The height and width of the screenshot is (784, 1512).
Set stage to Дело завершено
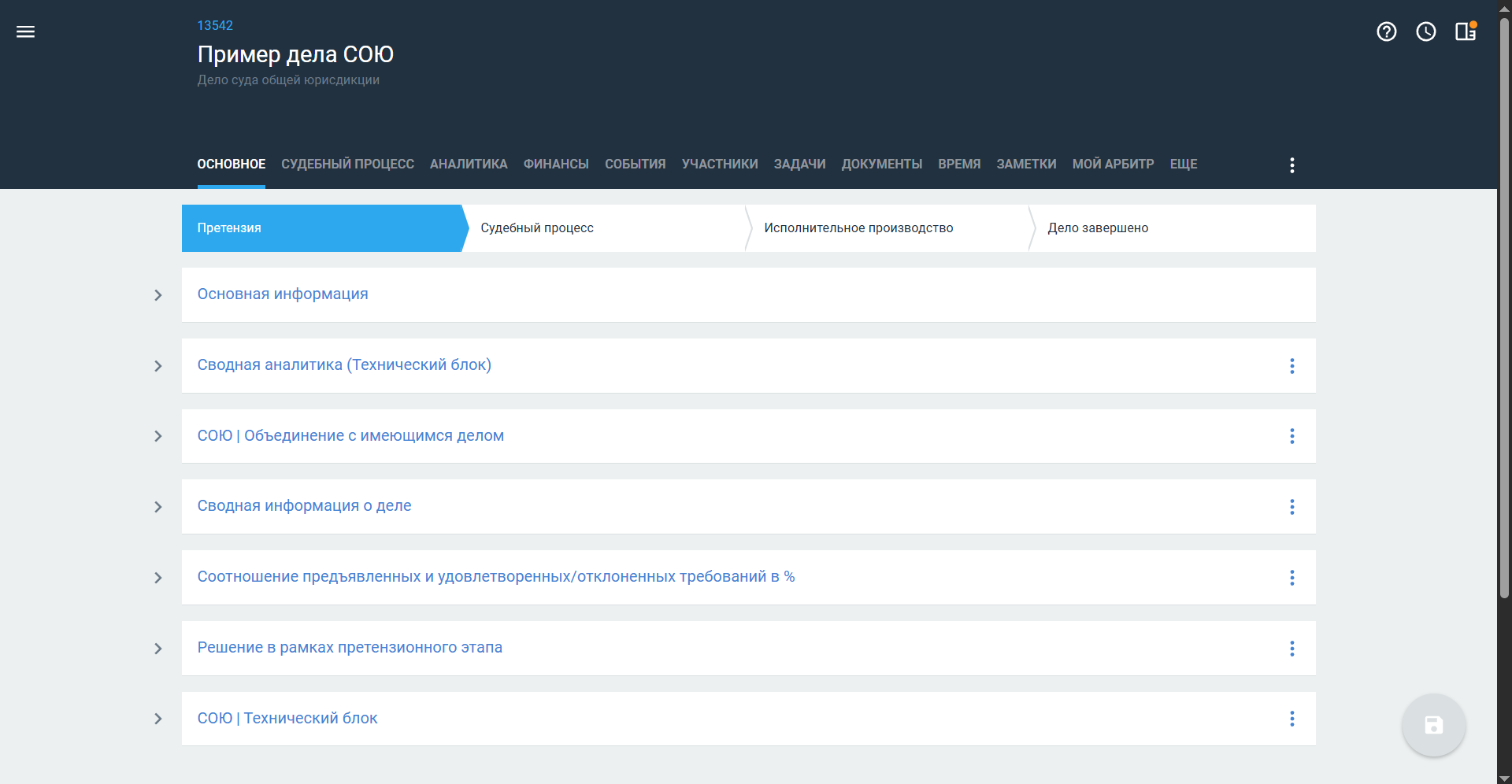click(x=1098, y=228)
